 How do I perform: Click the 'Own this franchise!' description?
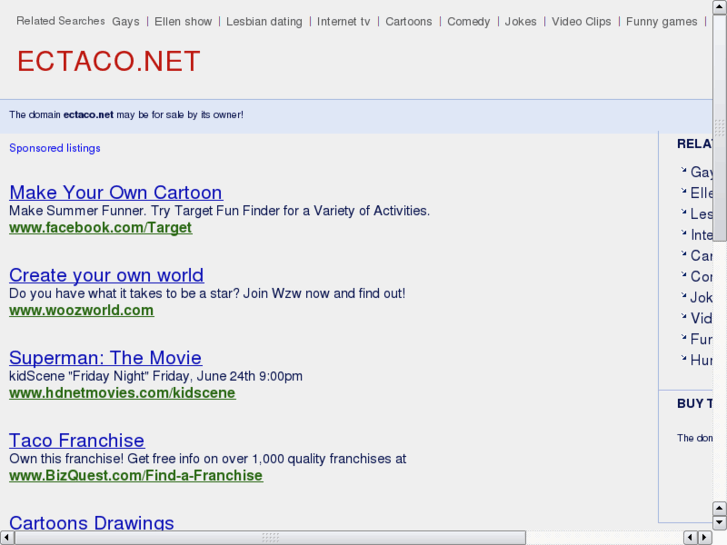pyautogui.click(x=208, y=459)
